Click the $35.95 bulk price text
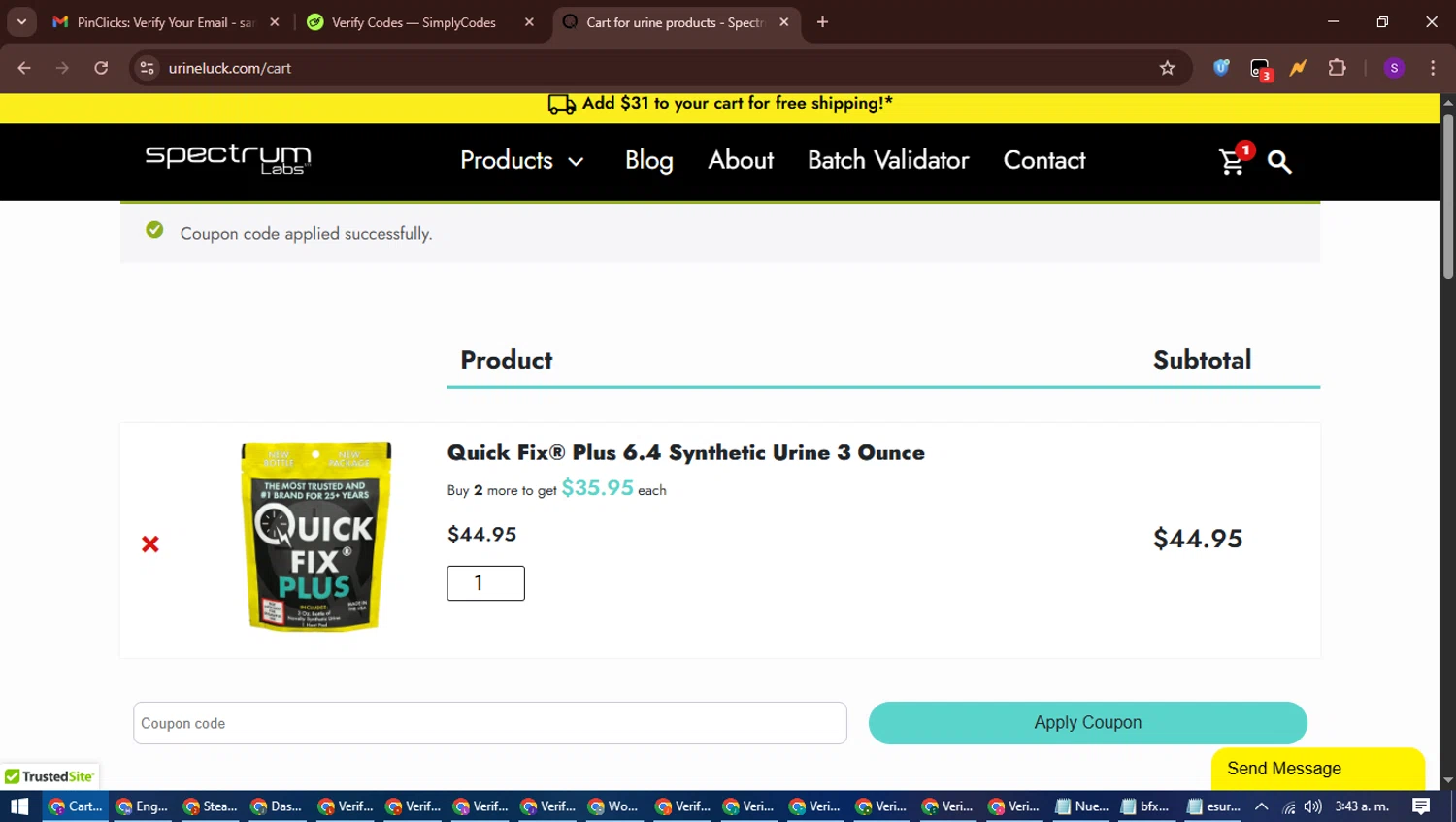 (x=597, y=487)
